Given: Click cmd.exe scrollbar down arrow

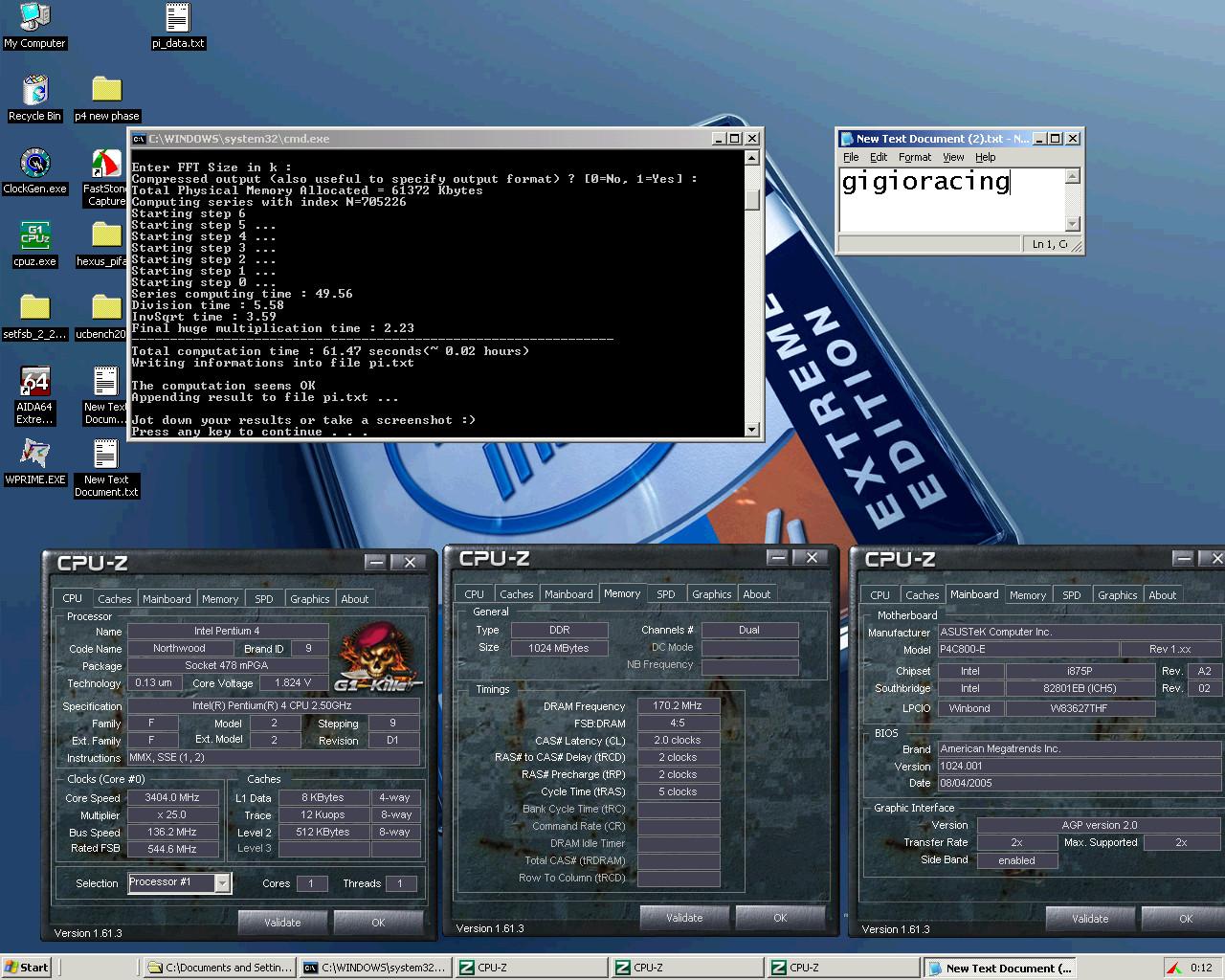Looking at the screenshot, I should 752,430.
